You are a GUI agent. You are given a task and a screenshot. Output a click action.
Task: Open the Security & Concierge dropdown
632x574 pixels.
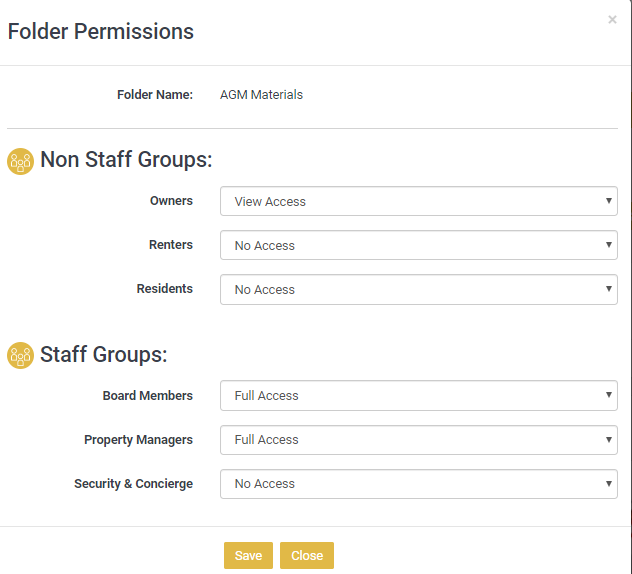pos(418,483)
